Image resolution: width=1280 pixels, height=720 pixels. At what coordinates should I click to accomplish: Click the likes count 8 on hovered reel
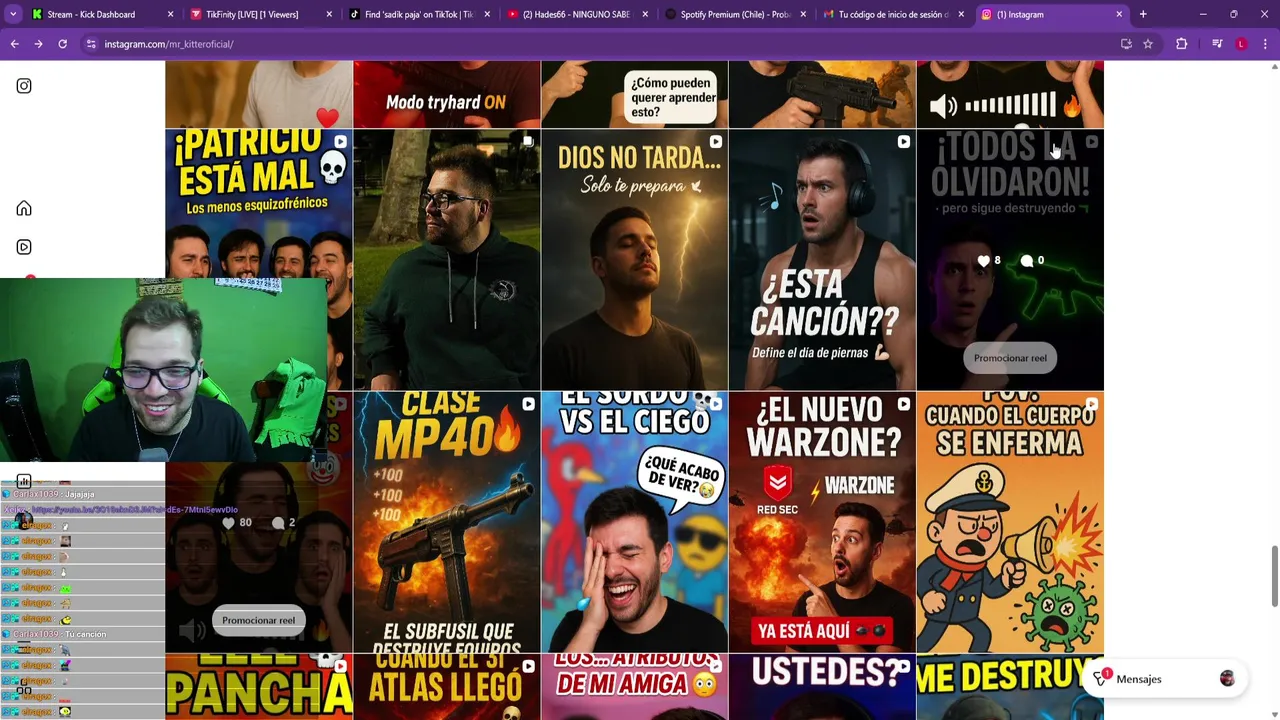tap(989, 260)
